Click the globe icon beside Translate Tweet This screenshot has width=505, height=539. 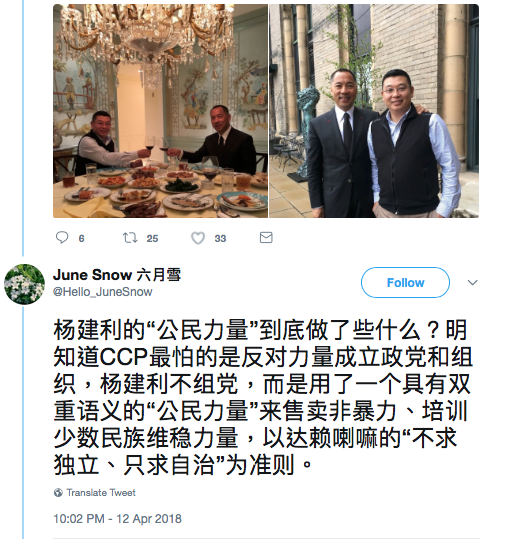pos(58,493)
